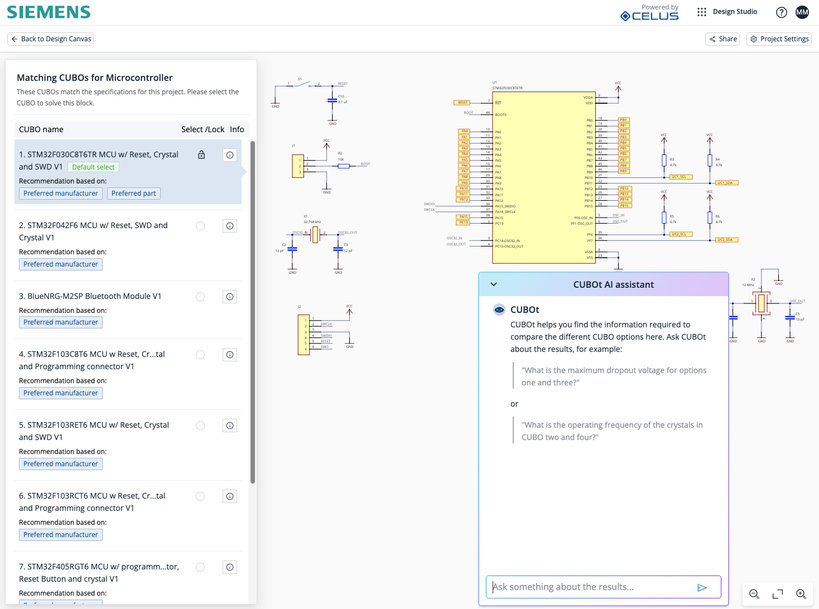
Task: Click the Matching CUBOs for Microcontroller heading
Action: (x=95, y=78)
